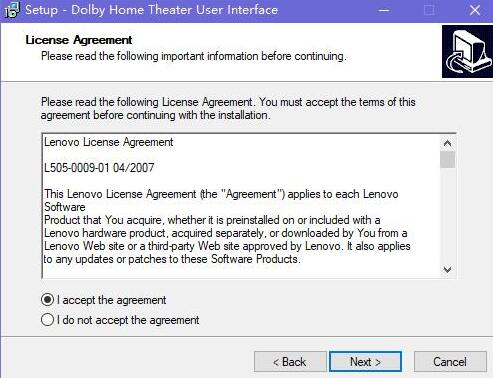Choose "I do not accept the agreement"
The width and height of the screenshot is (493, 378).
(47, 320)
